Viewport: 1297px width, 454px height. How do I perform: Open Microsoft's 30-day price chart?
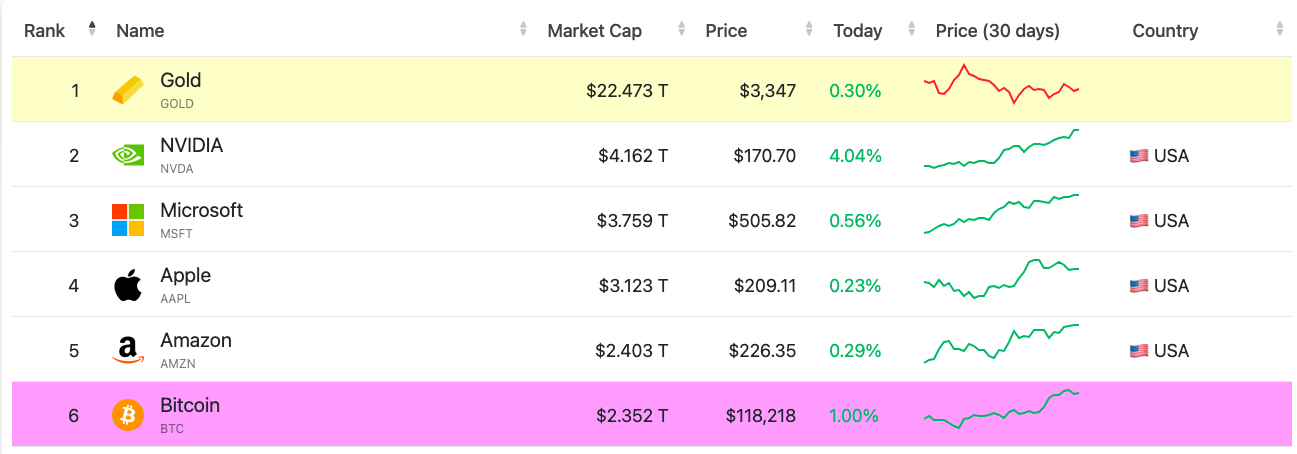pyautogui.click(x=1002, y=214)
